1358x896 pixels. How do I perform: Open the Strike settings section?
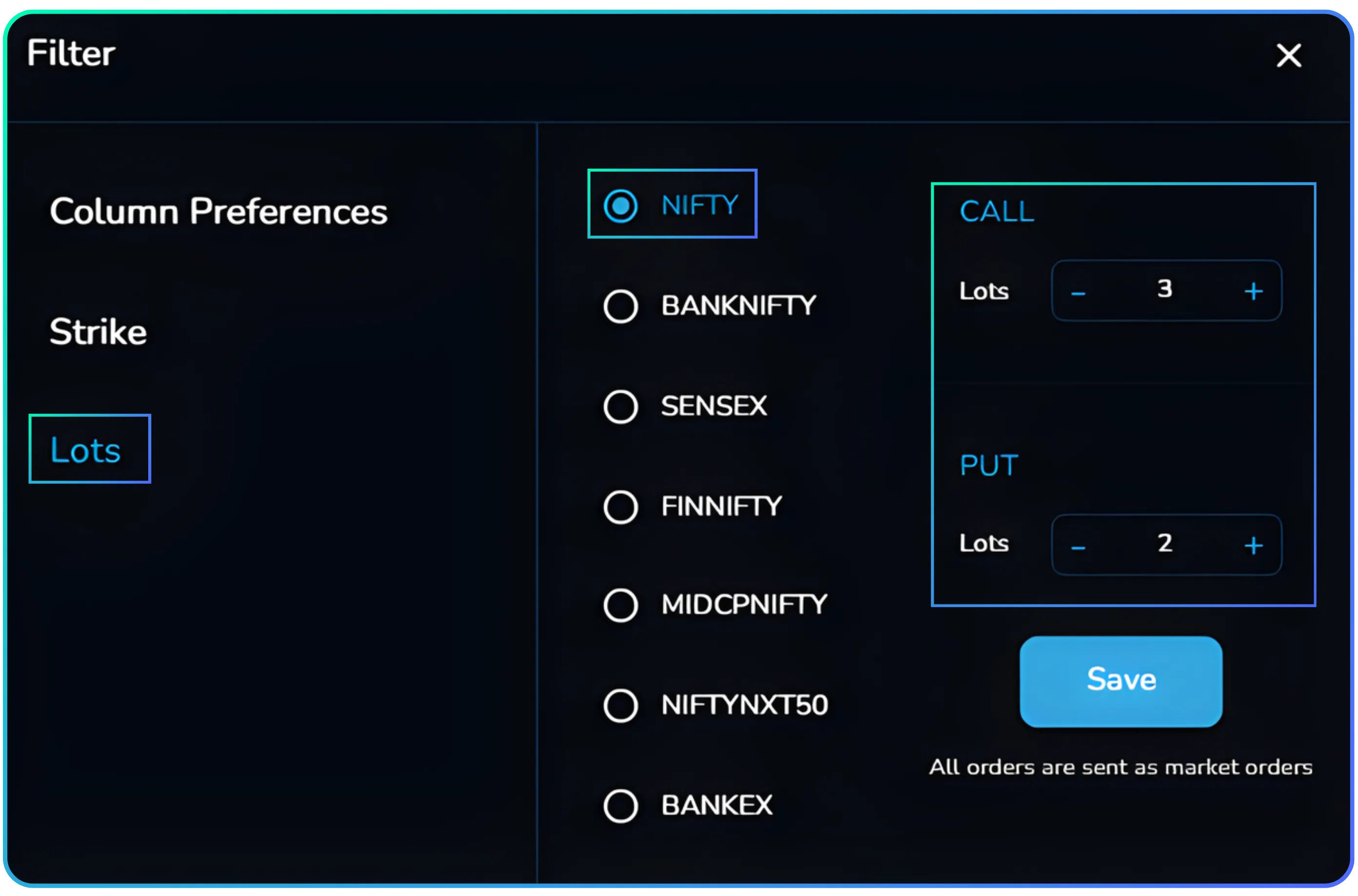point(98,332)
